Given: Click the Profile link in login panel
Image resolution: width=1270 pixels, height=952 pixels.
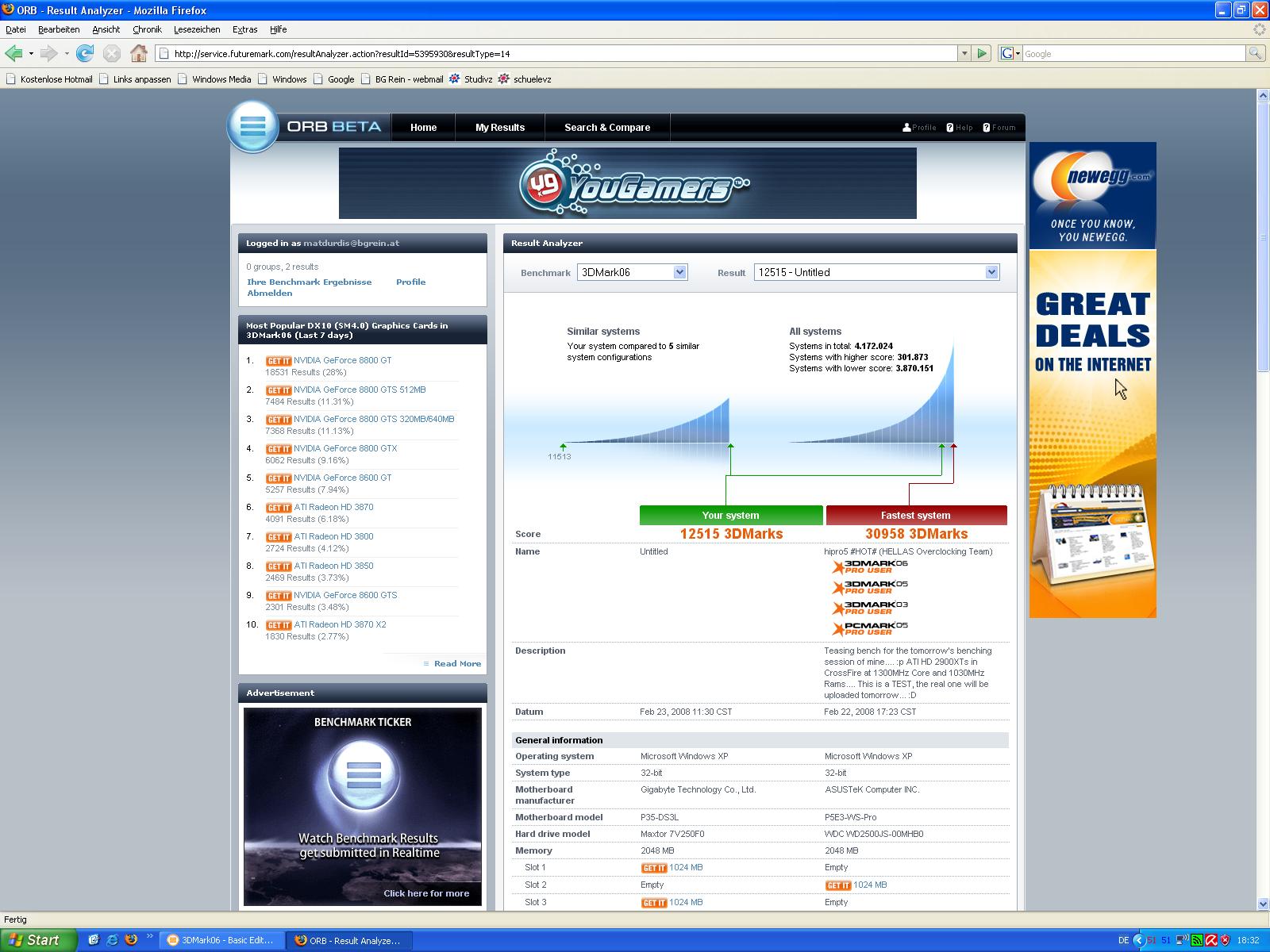Looking at the screenshot, I should (x=410, y=282).
